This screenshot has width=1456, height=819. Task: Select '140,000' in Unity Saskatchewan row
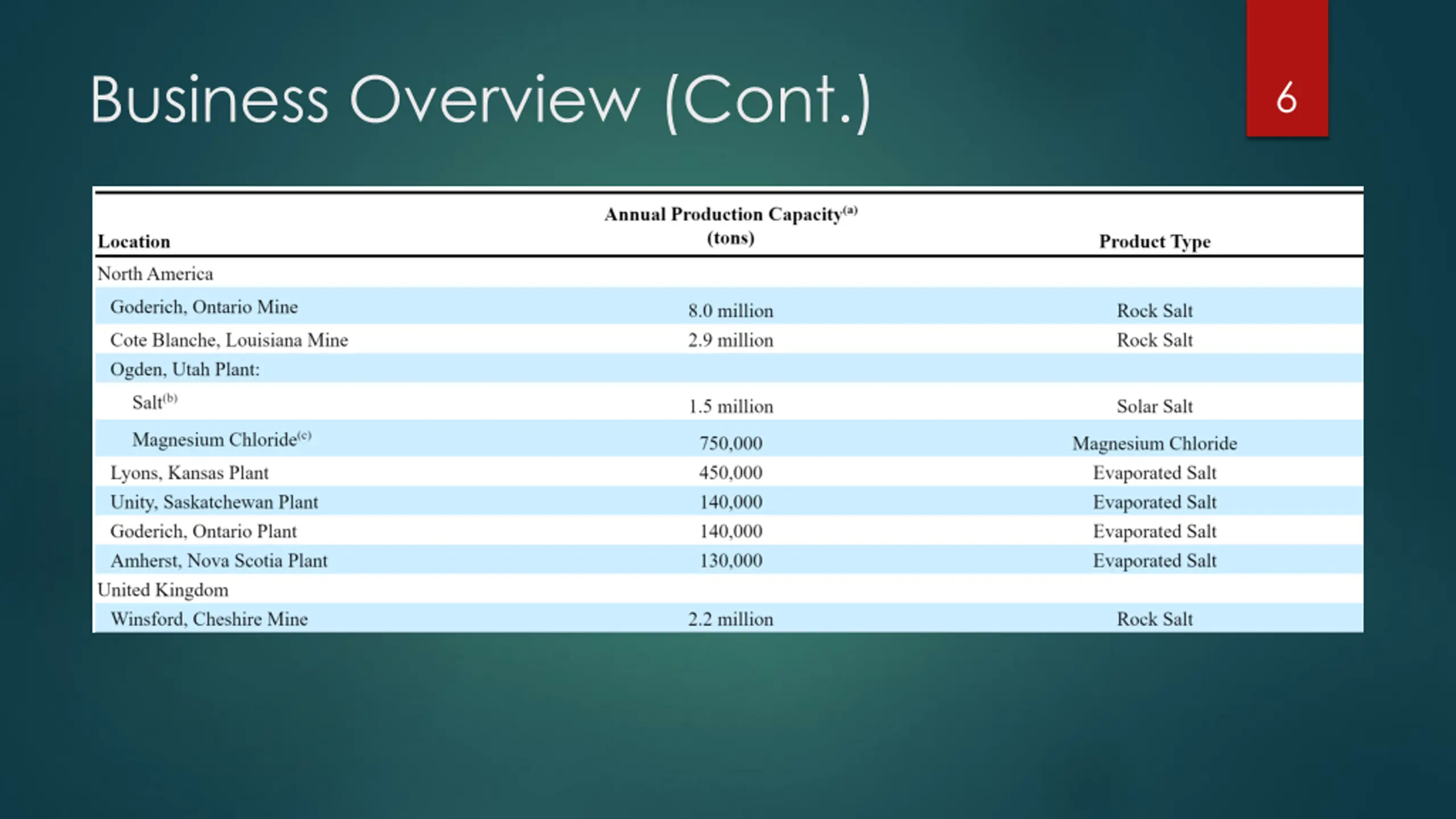coord(730,502)
